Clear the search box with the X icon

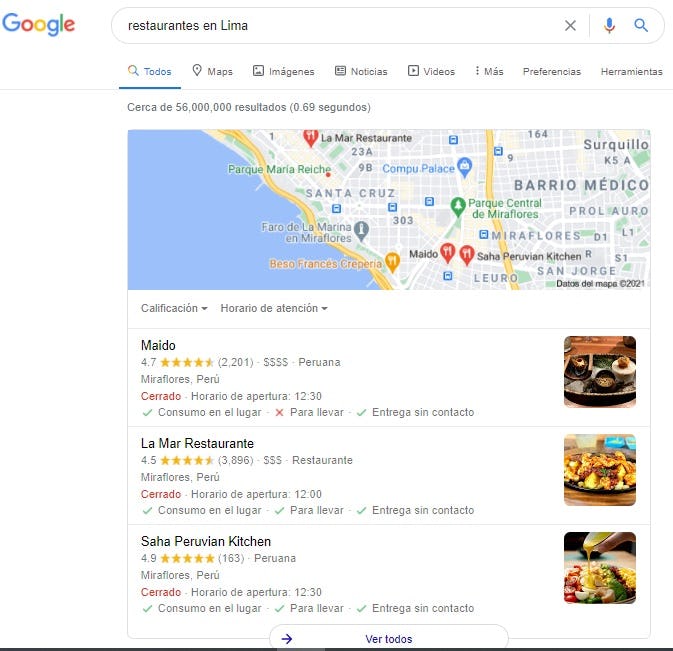click(x=570, y=26)
